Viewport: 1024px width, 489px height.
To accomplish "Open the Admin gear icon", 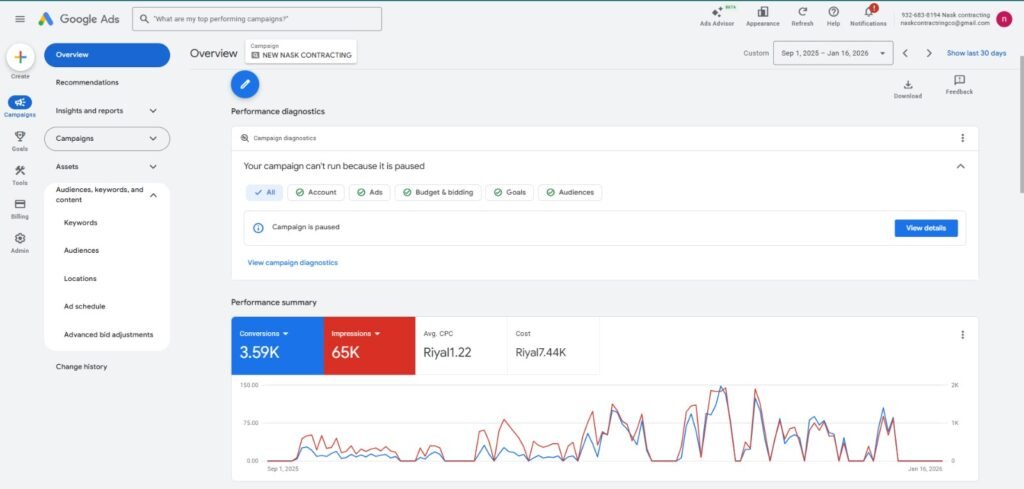I will 20,239.
